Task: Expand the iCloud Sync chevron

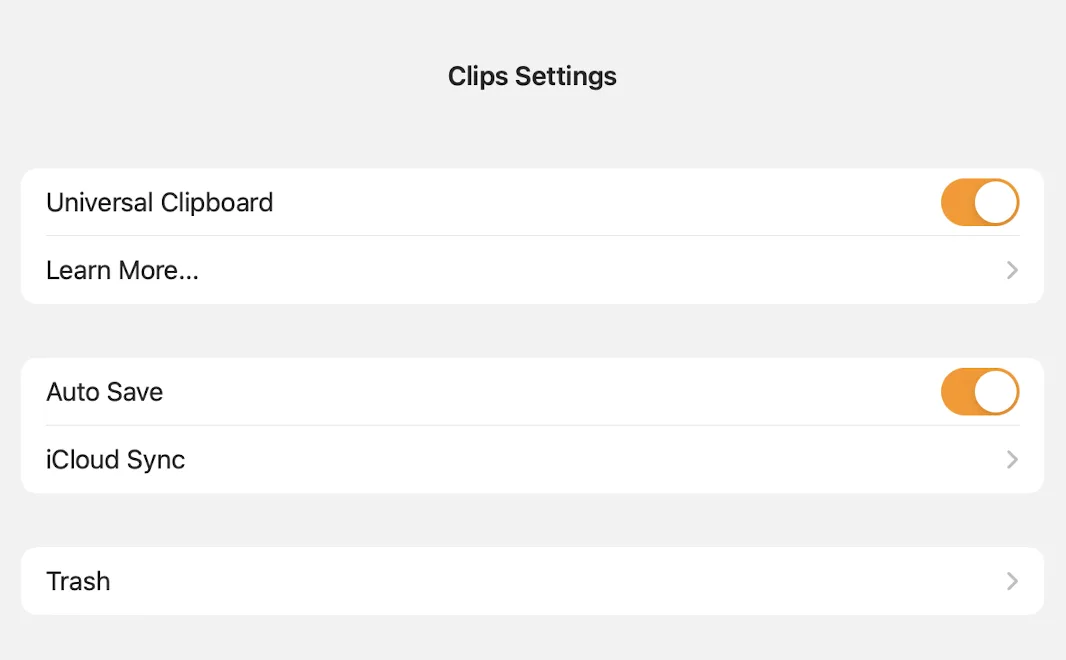Action: (x=1011, y=460)
